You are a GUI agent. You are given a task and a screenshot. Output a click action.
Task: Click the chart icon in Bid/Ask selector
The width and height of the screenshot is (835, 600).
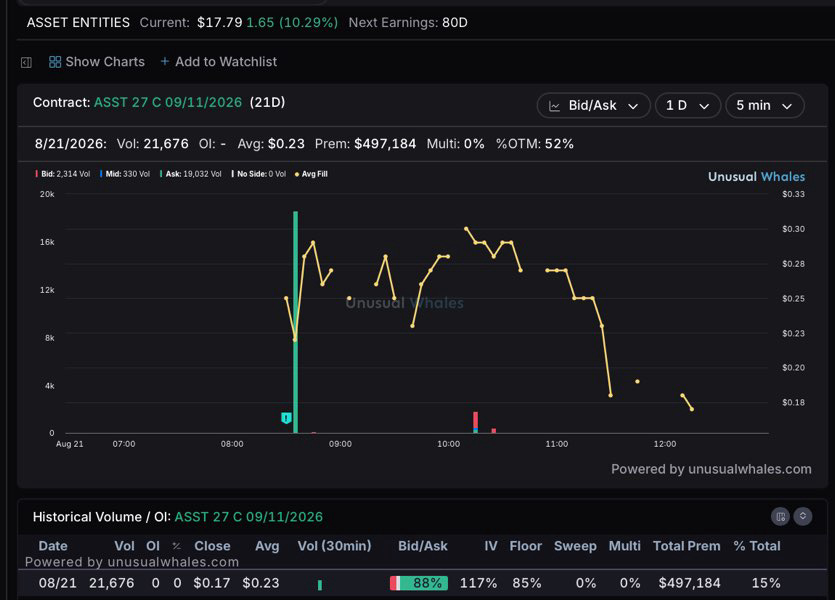point(554,106)
